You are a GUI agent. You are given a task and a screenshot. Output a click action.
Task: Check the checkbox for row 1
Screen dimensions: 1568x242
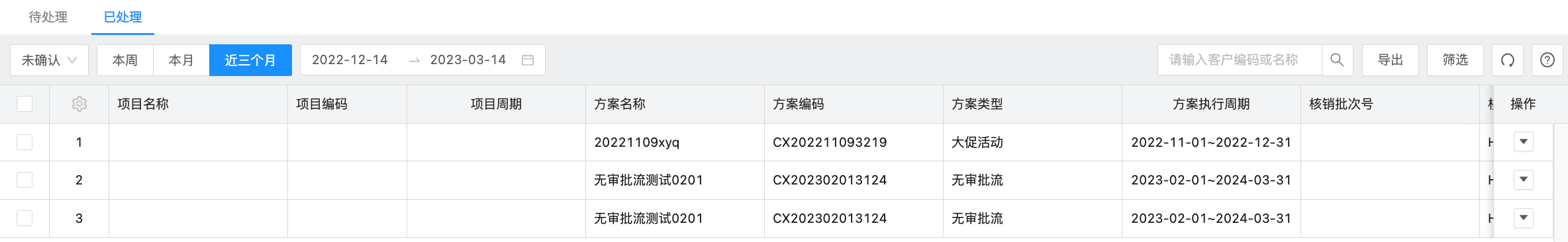point(24,142)
